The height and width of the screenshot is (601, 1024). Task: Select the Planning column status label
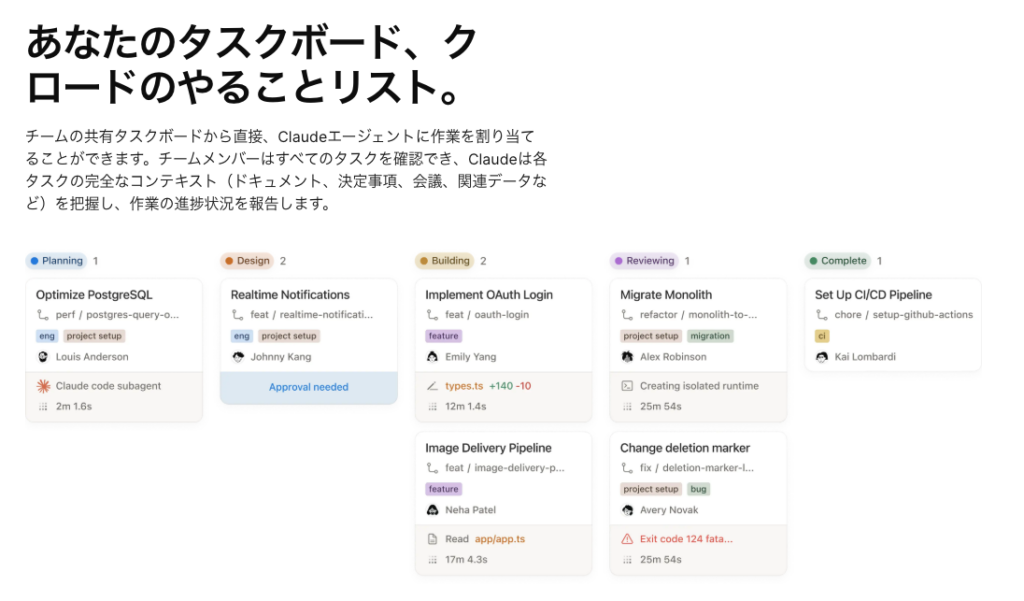coord(56,261)
